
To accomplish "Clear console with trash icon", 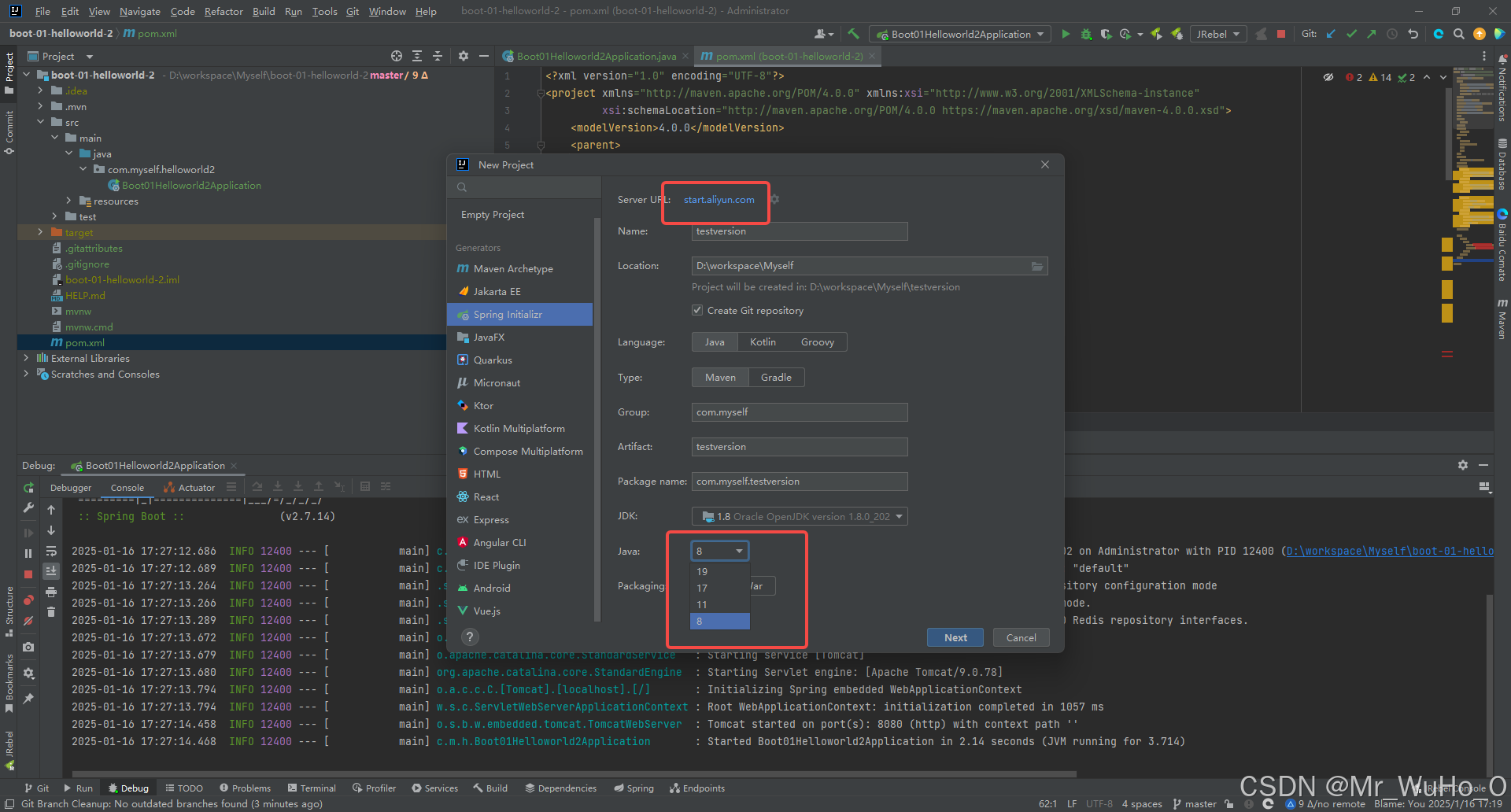I will coord(51,611).
